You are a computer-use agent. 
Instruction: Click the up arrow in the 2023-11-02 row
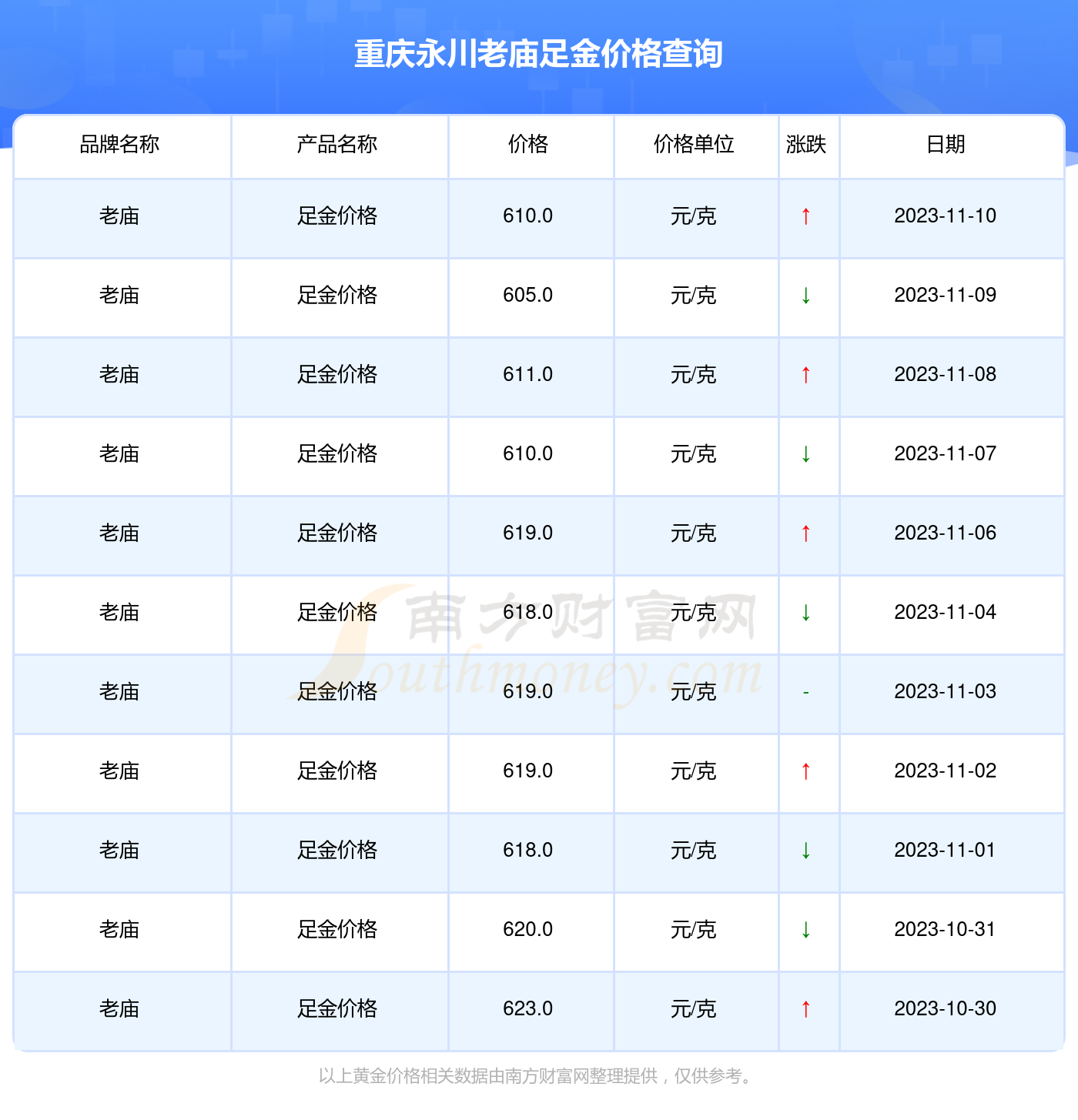[x=805, y=771]
